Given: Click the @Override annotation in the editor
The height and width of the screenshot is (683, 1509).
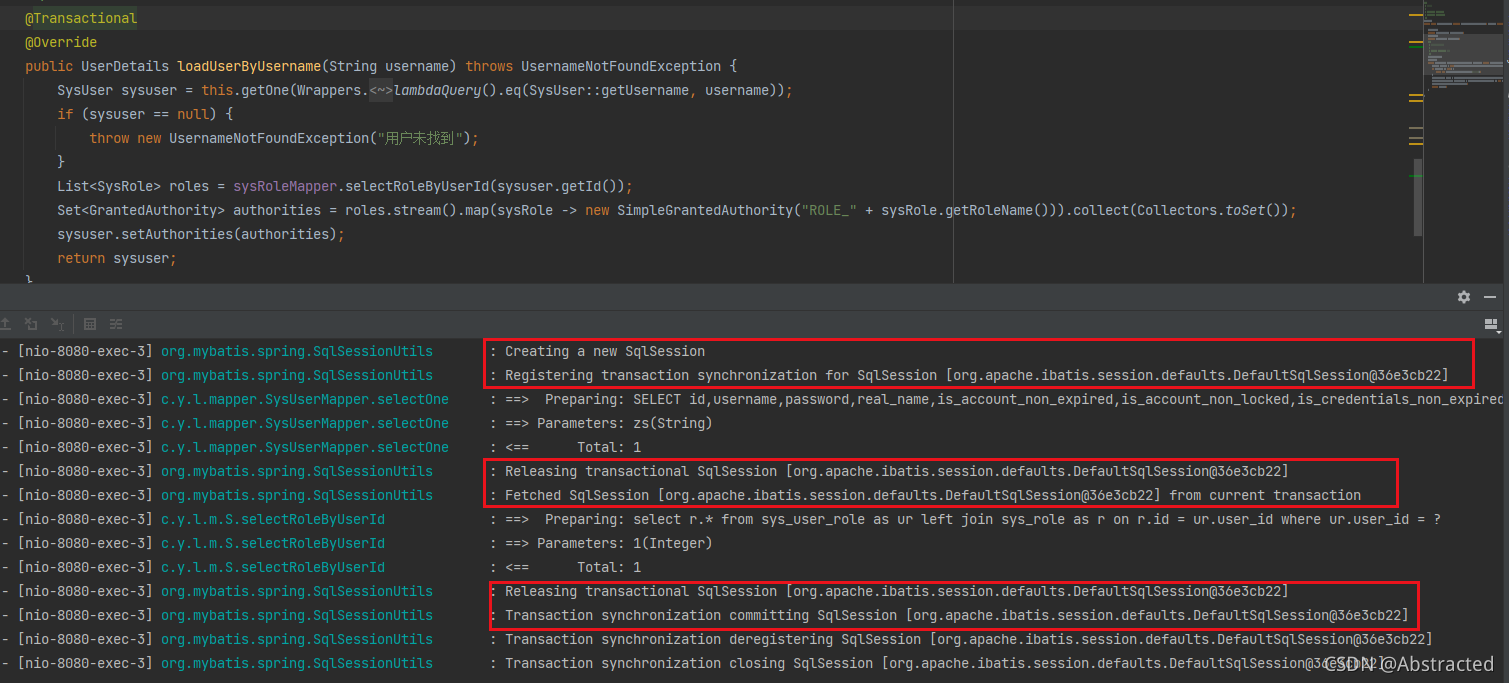Looking at the screenshot, I should pyautogui.click(x=60, y=42).
